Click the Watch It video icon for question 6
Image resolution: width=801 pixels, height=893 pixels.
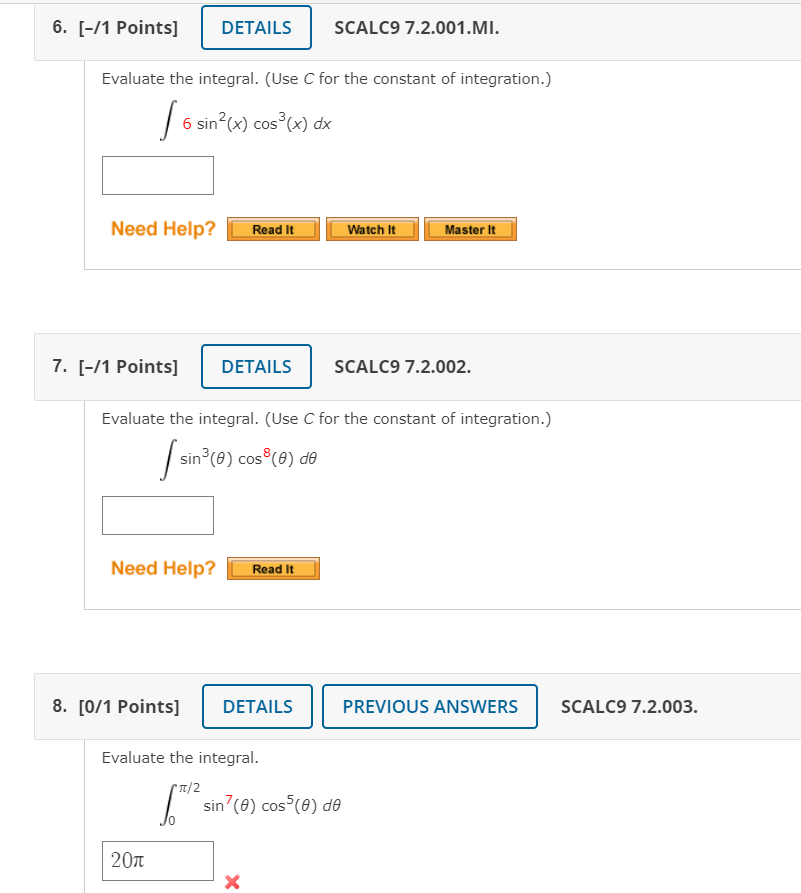coord(371,228)
